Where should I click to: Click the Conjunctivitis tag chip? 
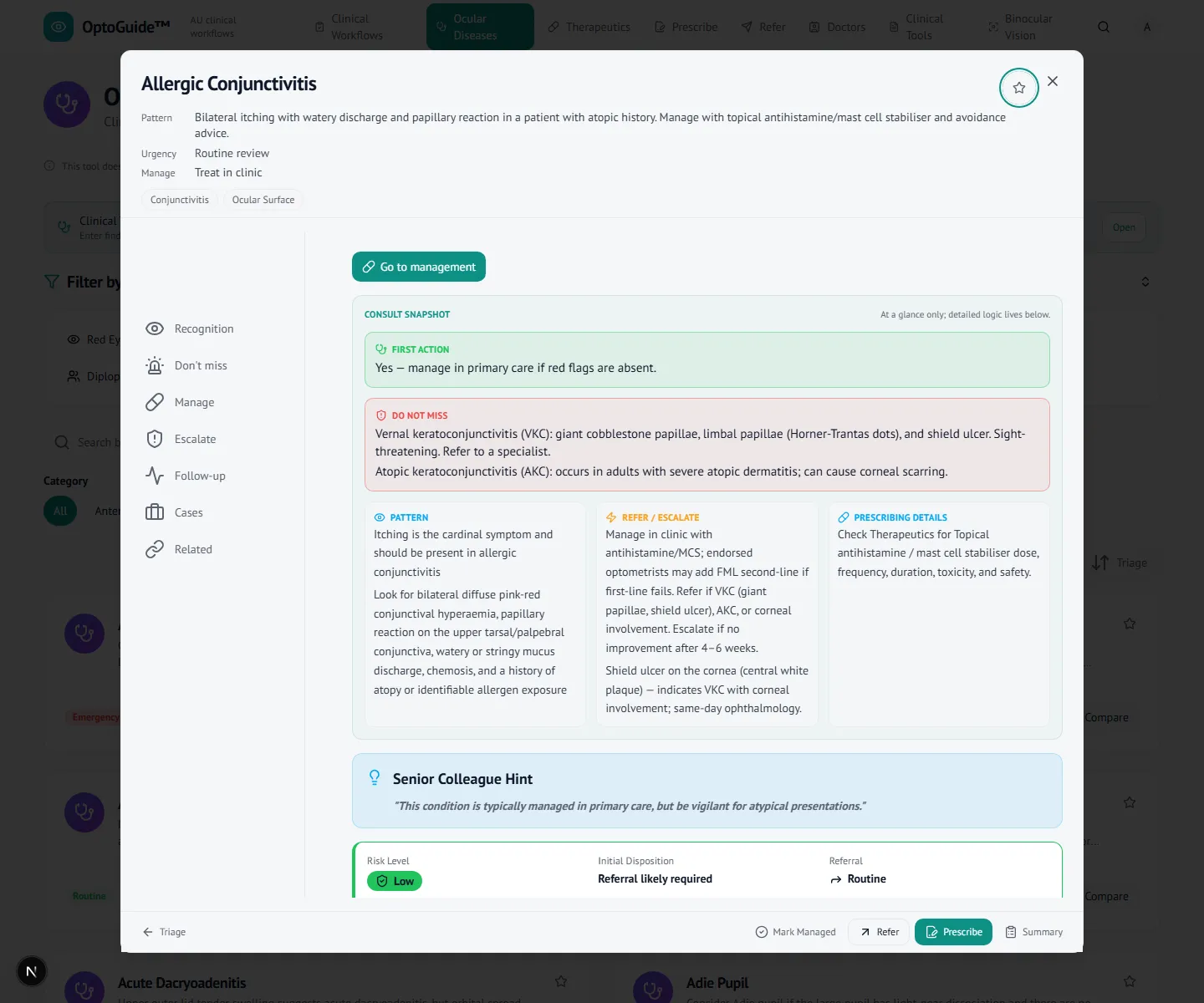pyautogui.click(x=180, y=200)
